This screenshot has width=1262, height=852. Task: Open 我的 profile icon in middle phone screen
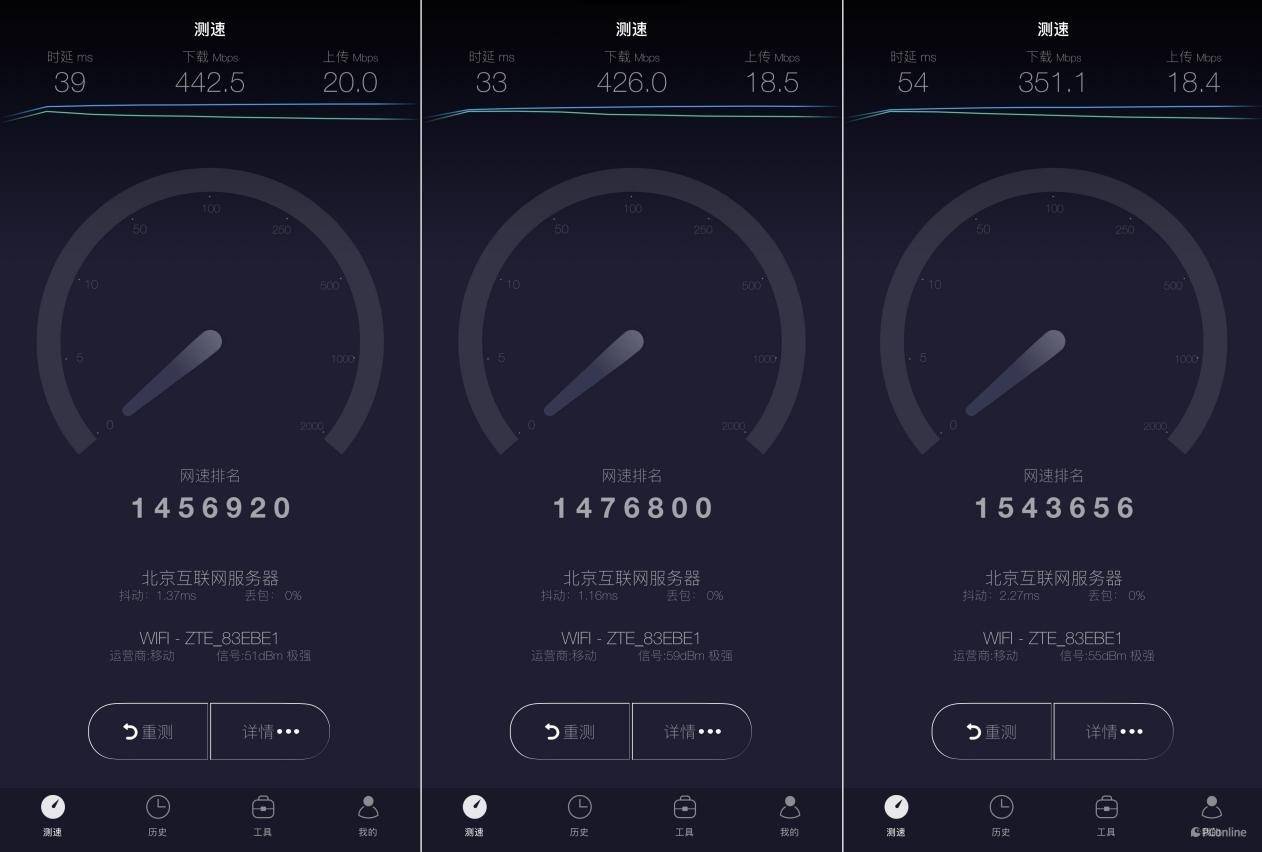(x=790, y=806)
